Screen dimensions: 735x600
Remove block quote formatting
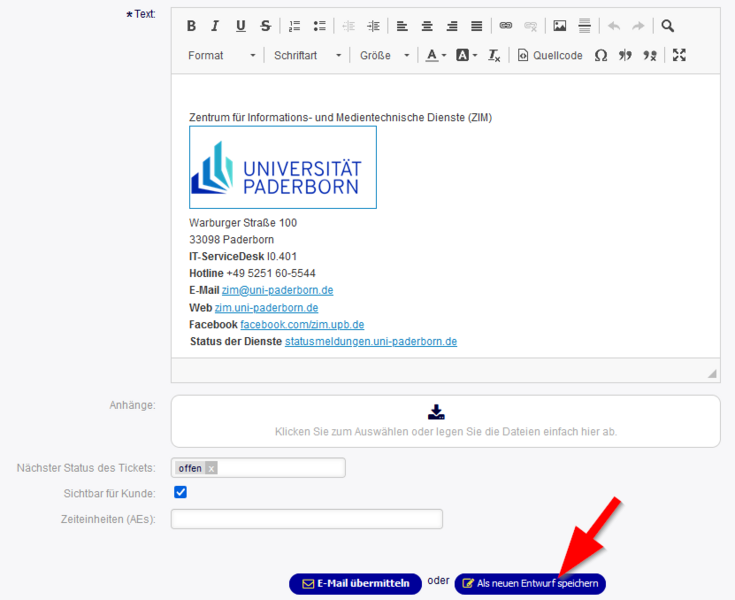(650, 55)
